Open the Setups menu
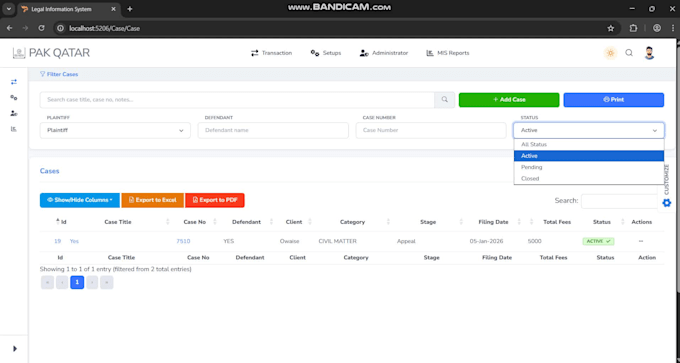This screenshot has width=680, height=363. (326, 53)
